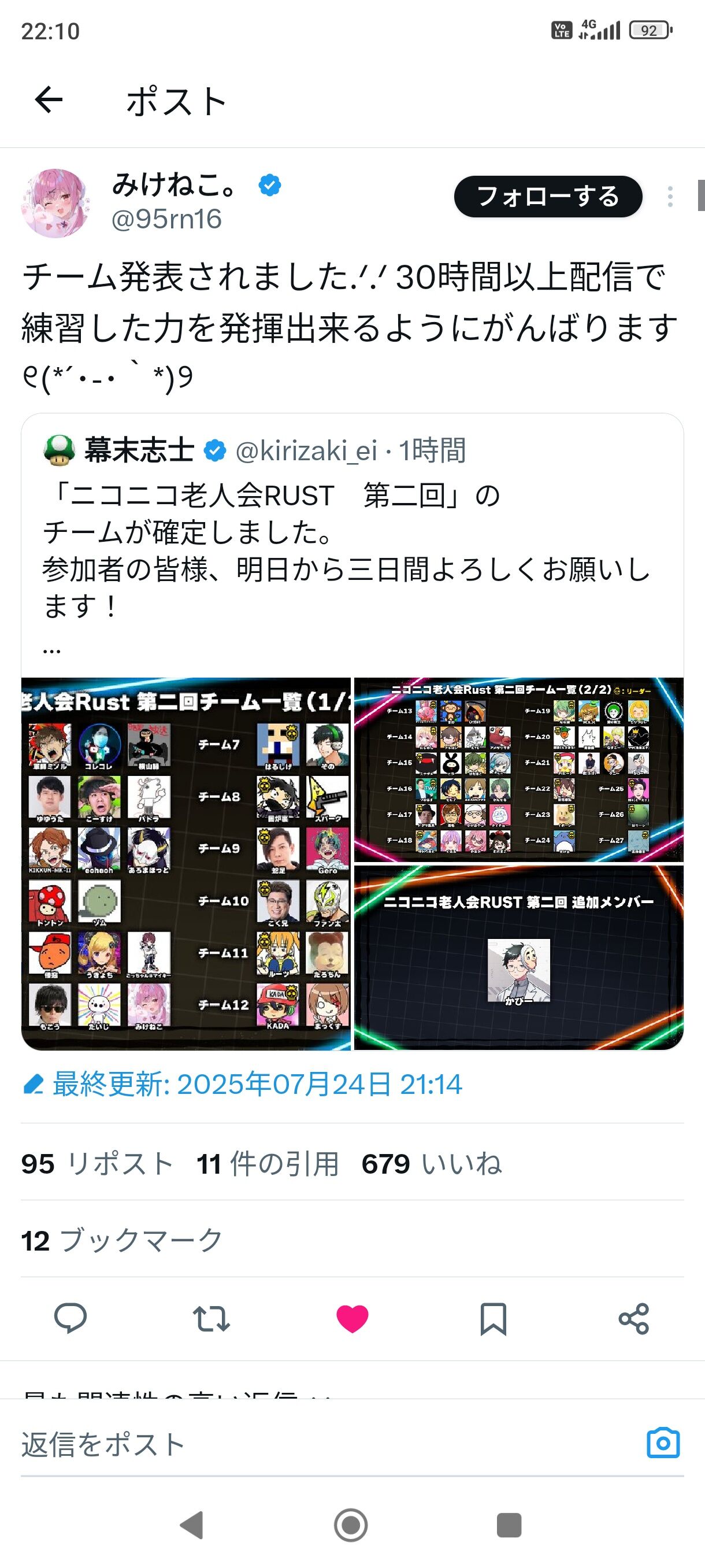Screen dimensions: 705x1568
Task: Open the three-dot post options menu
Action: [670, 197]
